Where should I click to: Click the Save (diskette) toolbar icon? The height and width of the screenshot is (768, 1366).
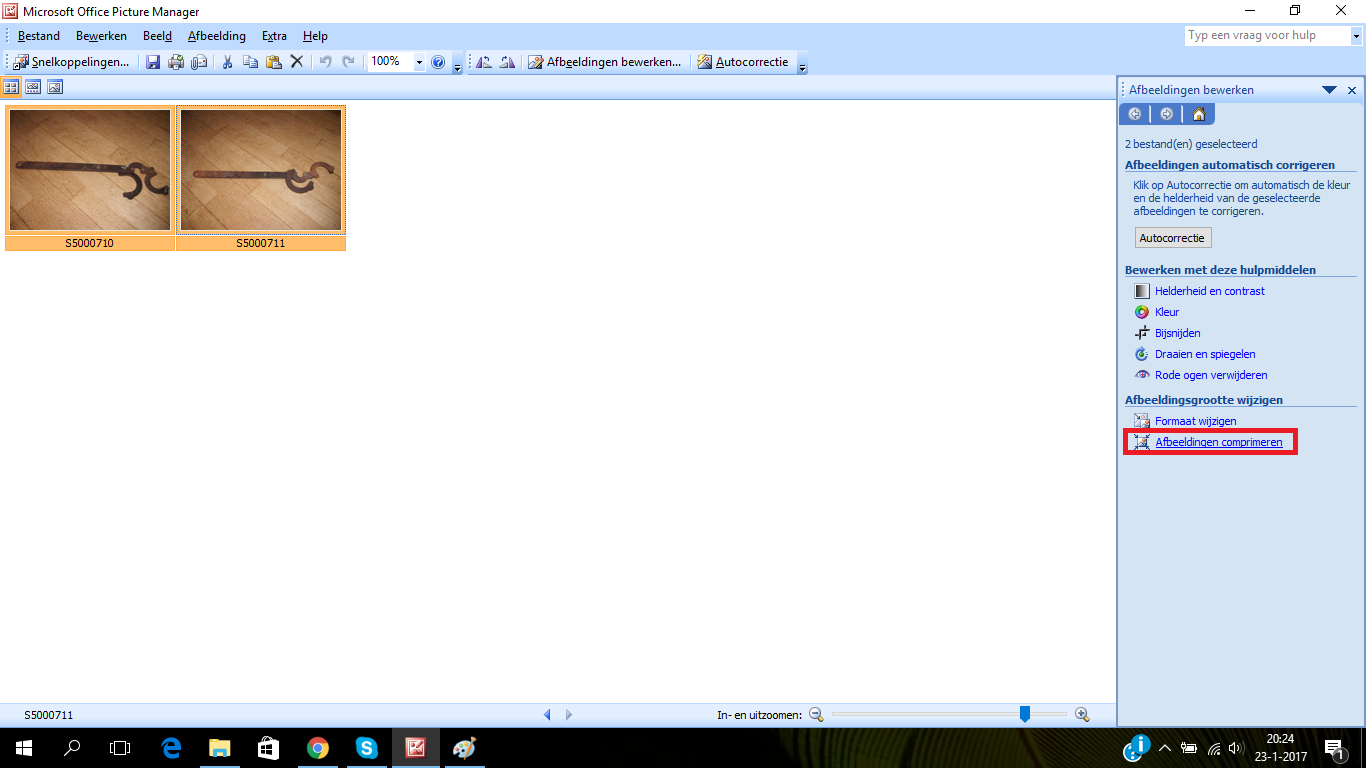(153, 62)
